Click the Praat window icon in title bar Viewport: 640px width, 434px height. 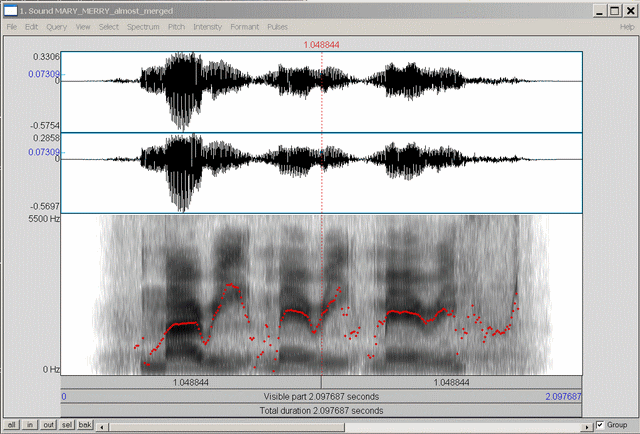click(x=10, y=9)
